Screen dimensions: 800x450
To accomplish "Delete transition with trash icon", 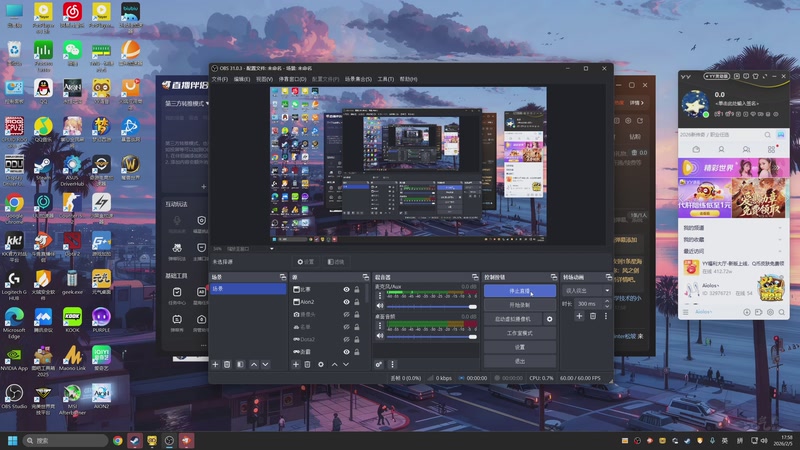I will pos(593,316).
